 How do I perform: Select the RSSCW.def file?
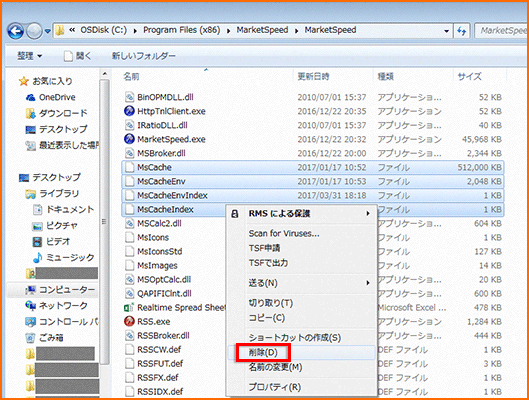click(159, 350)
